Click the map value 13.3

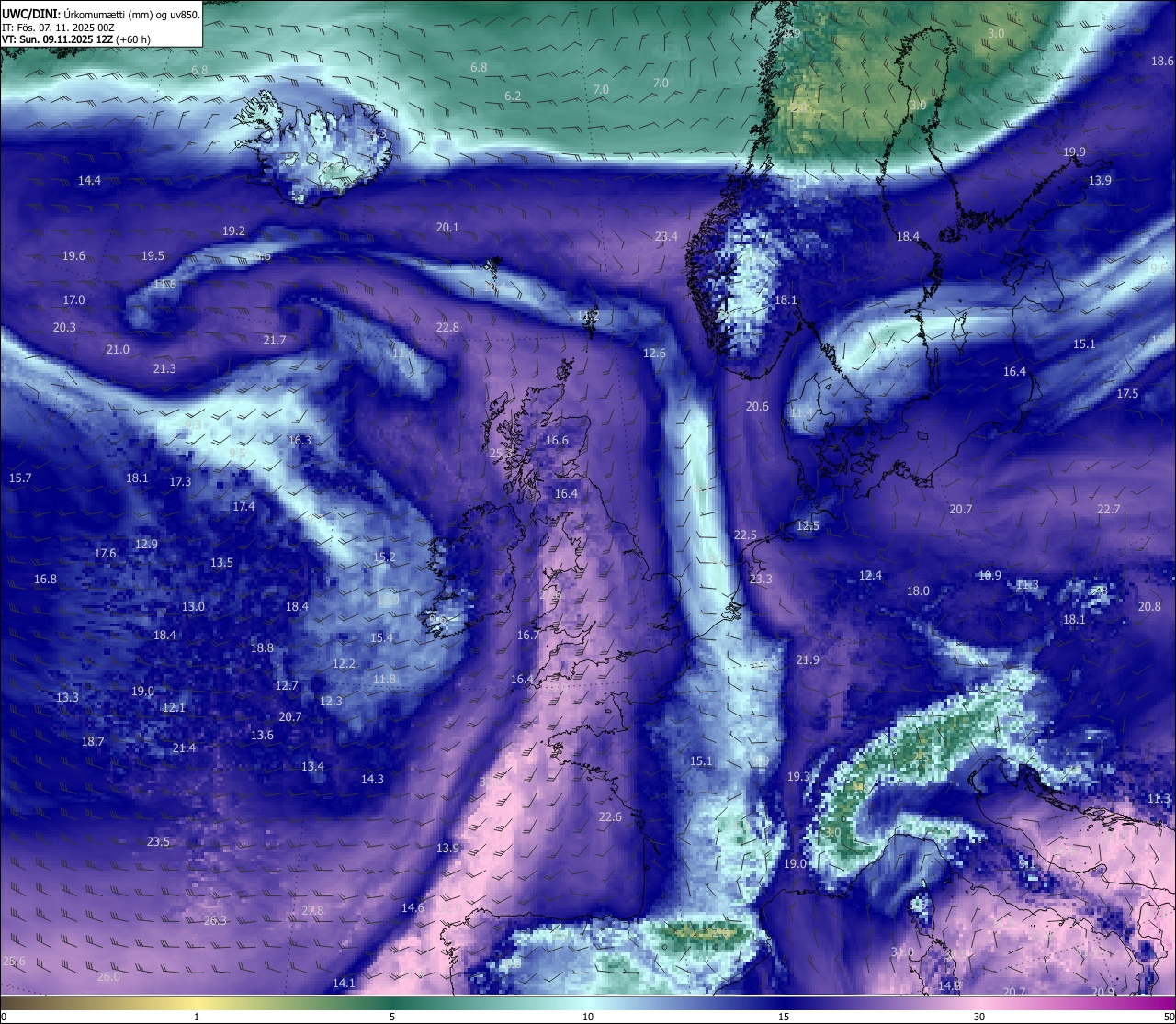pyautogui.click(x=67, y=698)
